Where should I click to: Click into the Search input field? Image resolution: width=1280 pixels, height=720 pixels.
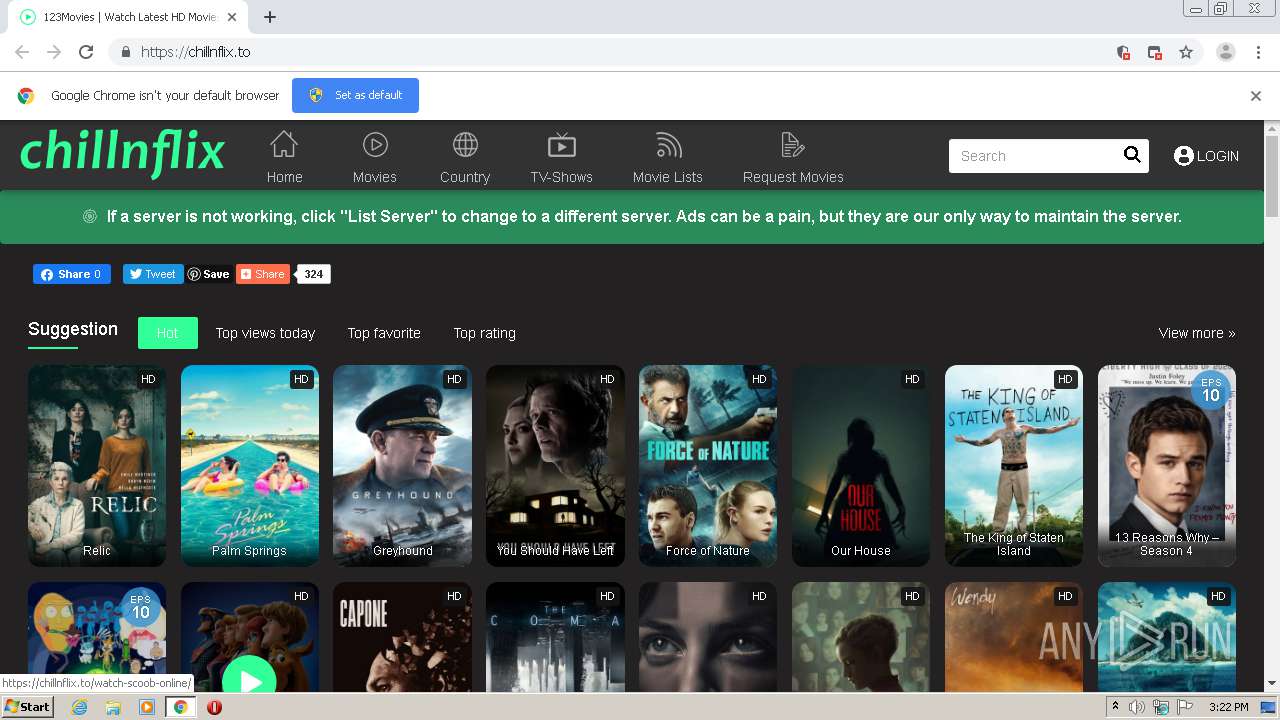[x=1035, y=156]
